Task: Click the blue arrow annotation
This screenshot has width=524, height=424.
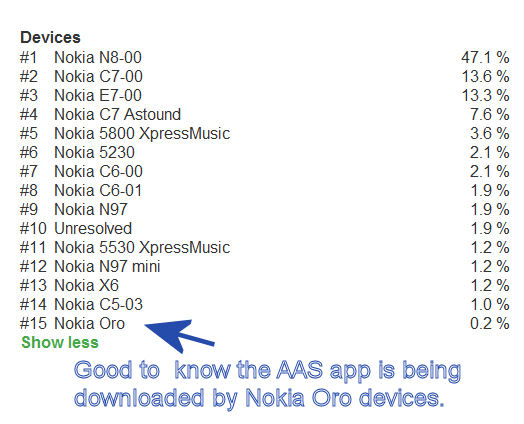Action: pyautogui.click(x=177, y=335)
